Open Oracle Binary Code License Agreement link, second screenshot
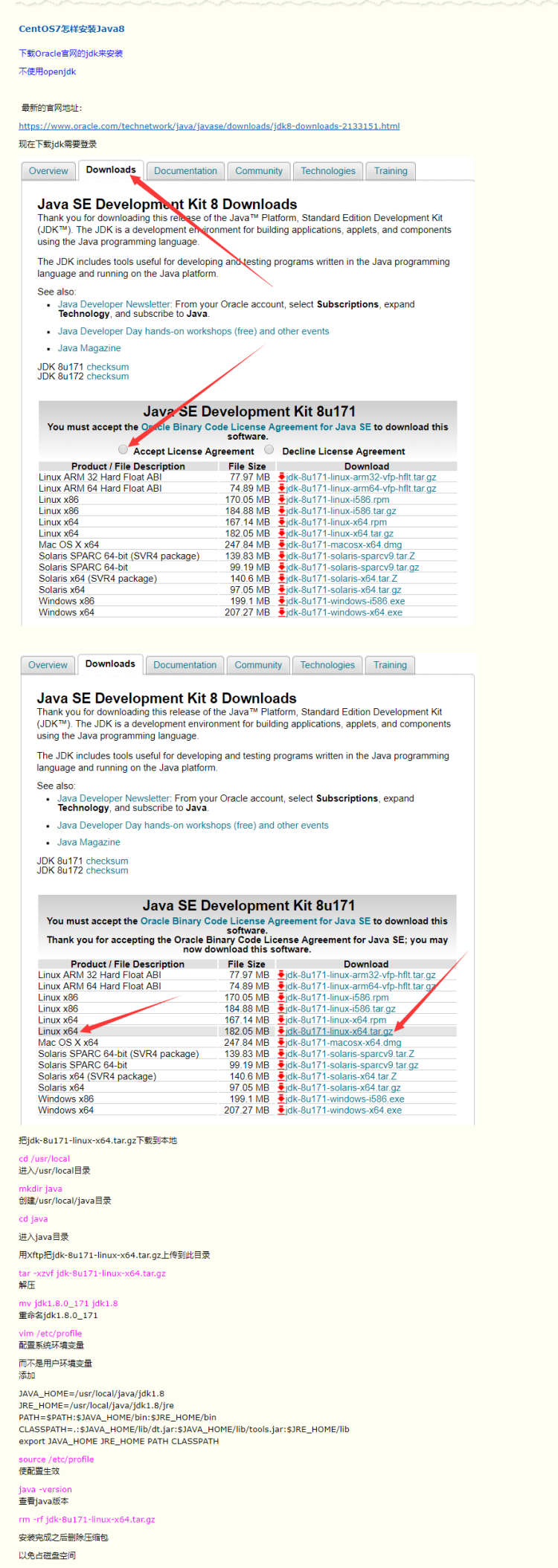Viewport: 558px width, 1568px height. point(255,921)
